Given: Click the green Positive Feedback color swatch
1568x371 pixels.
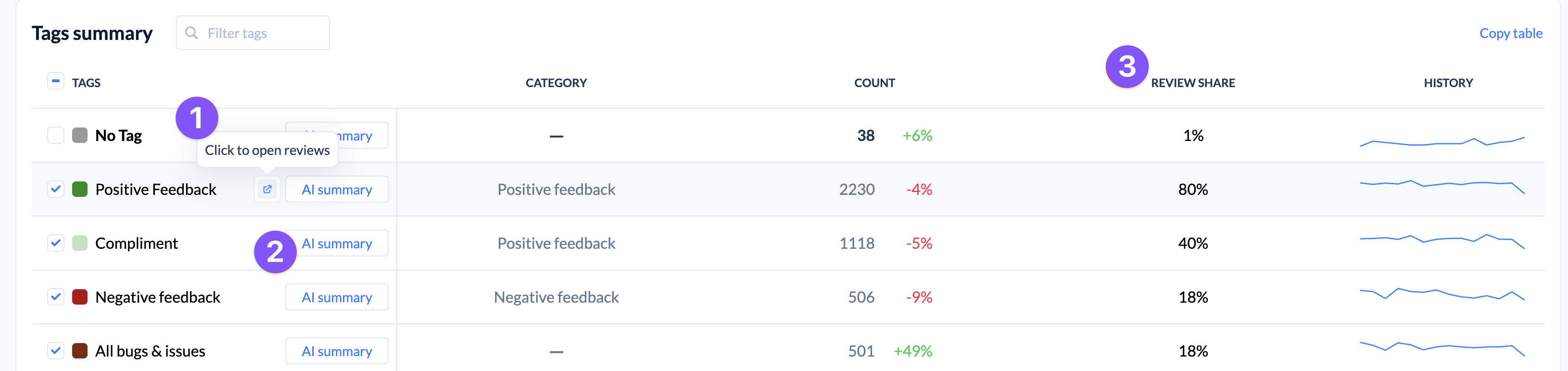Looking at the screenshot, I should tap(80, 190).
